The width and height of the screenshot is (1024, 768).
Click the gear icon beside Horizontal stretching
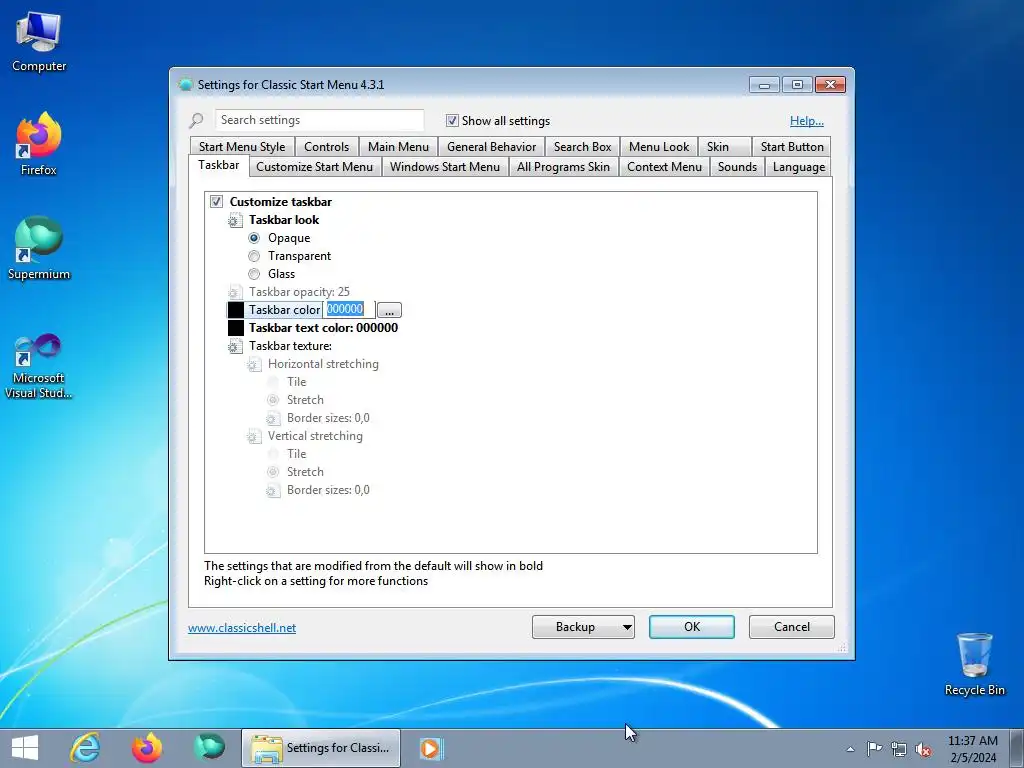click(254, 364)
